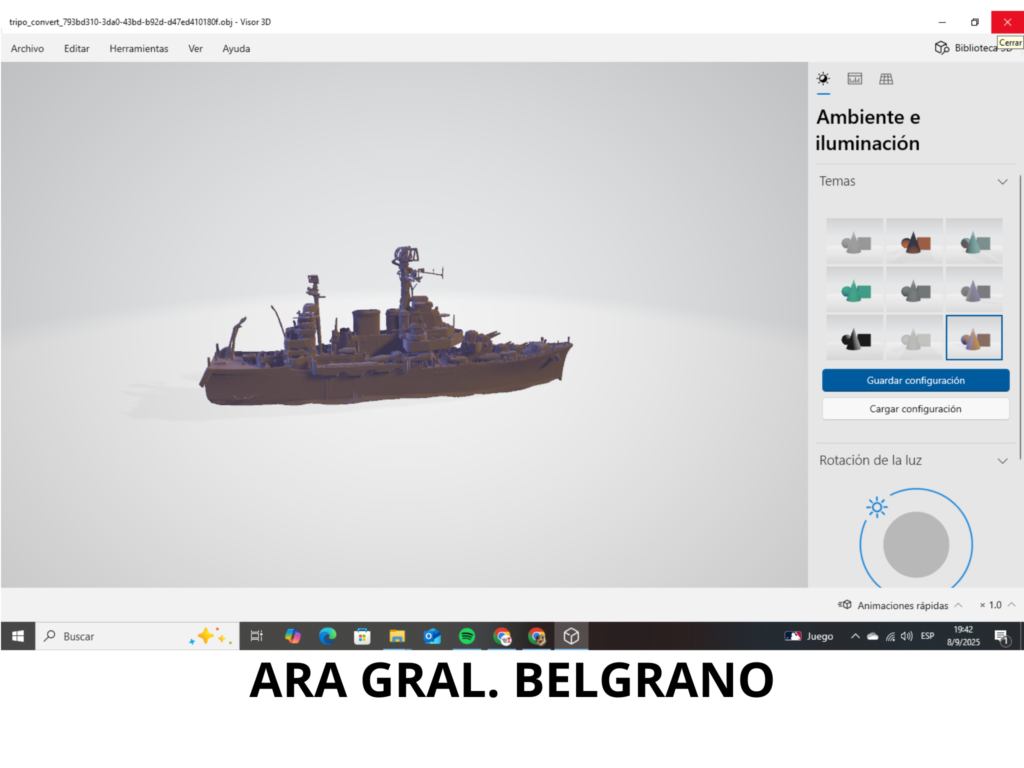Apply the near-white shapes theme
This screenshot has width=1024, height=768.
tap(914, 338)
